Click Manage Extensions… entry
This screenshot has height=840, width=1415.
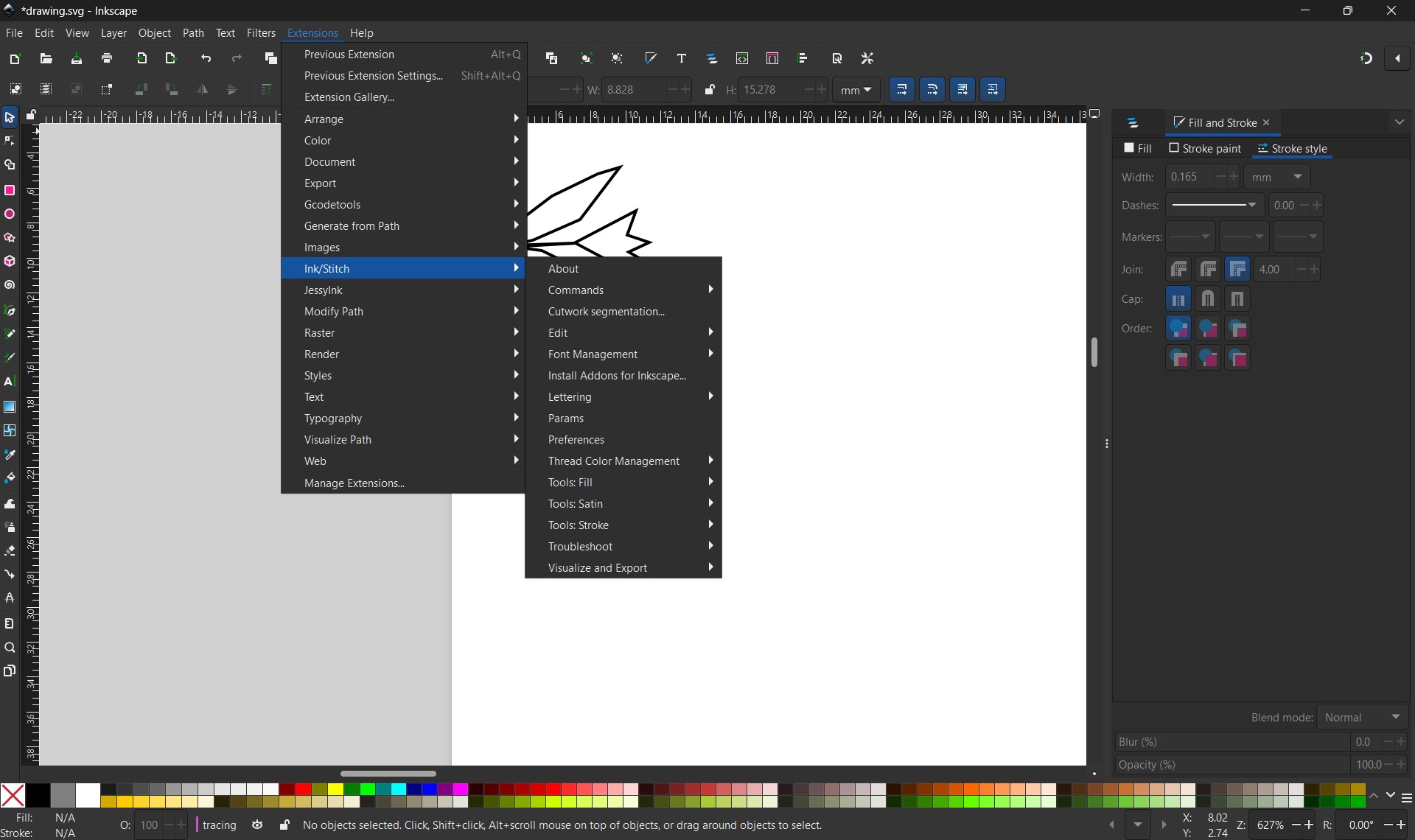pos(402,483)
